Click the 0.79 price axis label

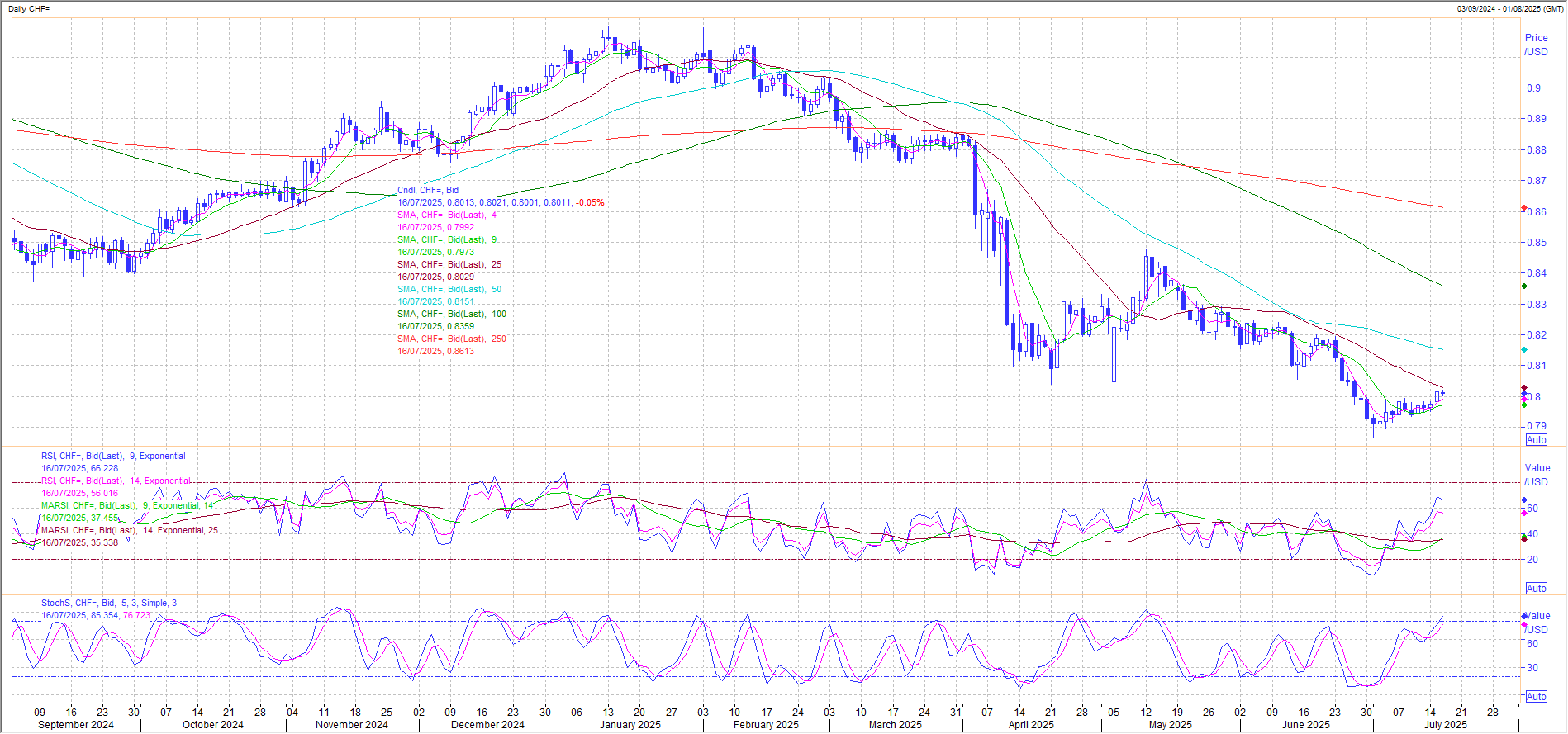1536,425
